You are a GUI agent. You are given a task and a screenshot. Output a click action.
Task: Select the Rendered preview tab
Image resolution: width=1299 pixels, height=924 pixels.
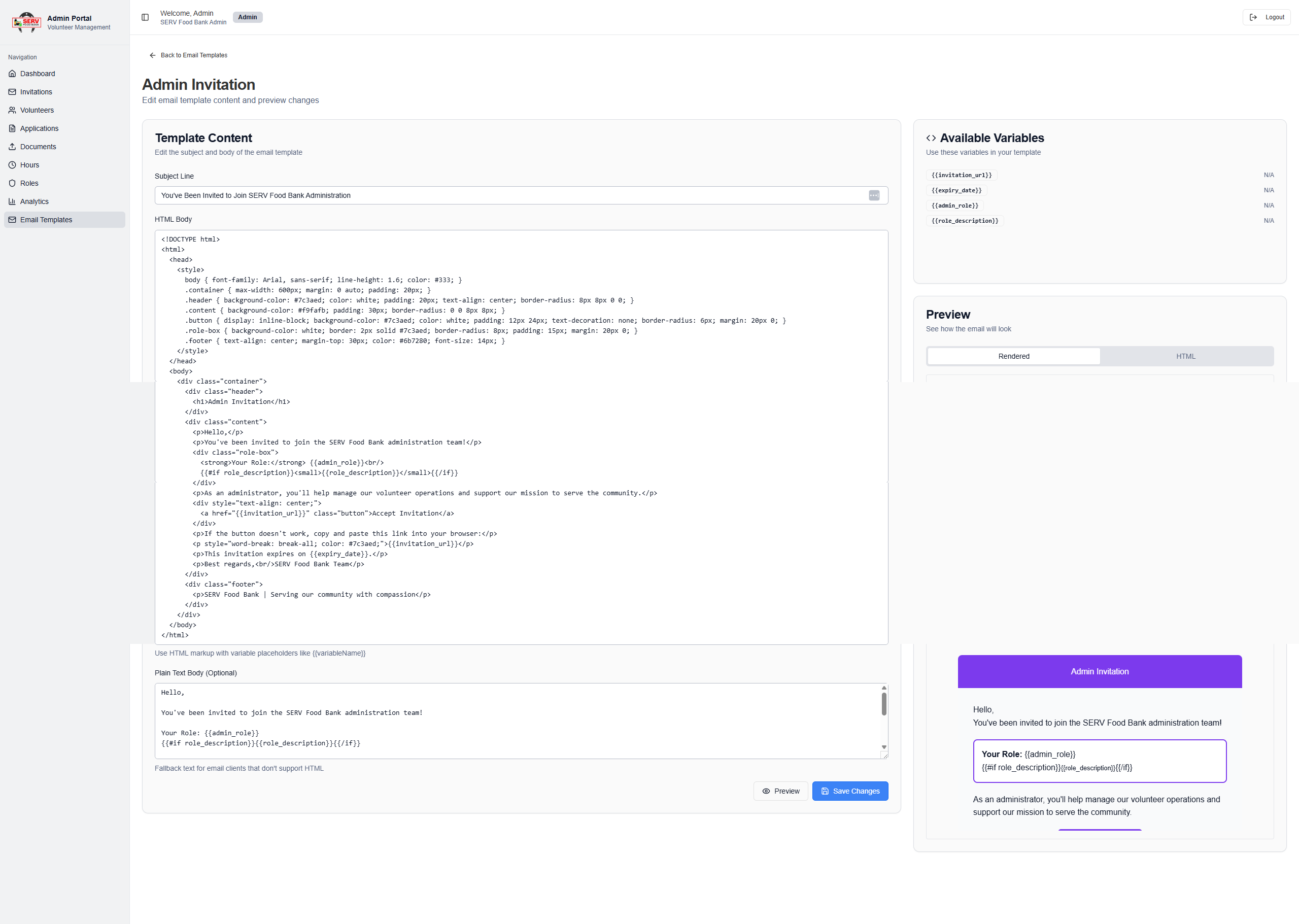coord(1013,356)
